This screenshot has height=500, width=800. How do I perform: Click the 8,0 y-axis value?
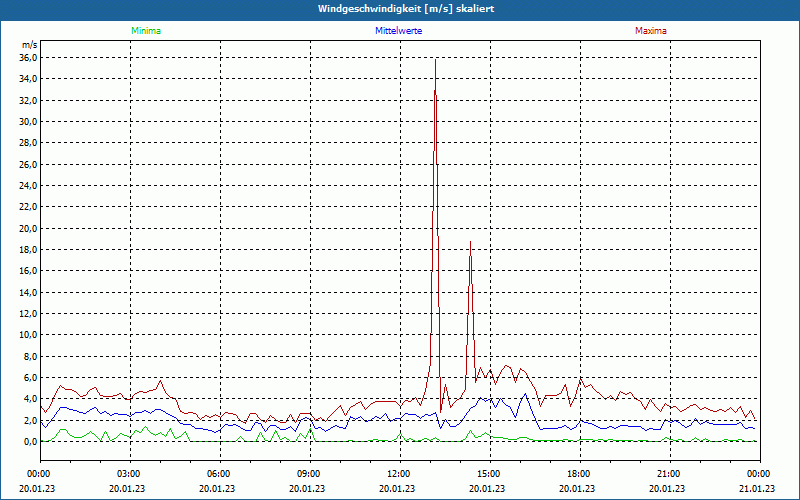pos(30,356)
